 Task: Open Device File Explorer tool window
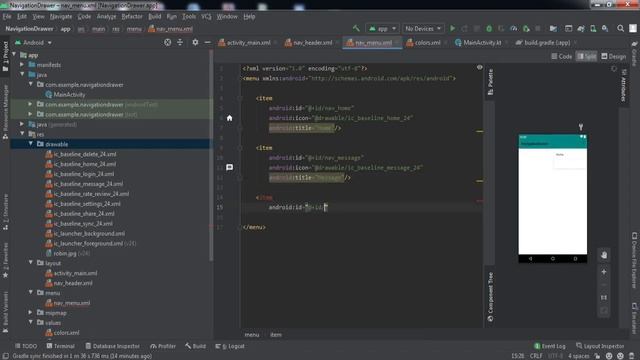(634, 260)
